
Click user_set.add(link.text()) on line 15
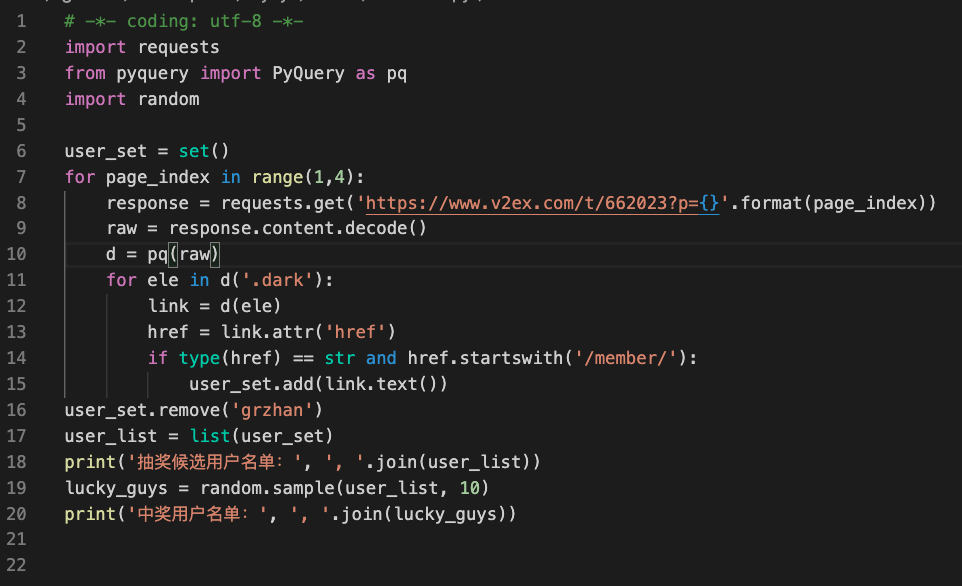318,384
